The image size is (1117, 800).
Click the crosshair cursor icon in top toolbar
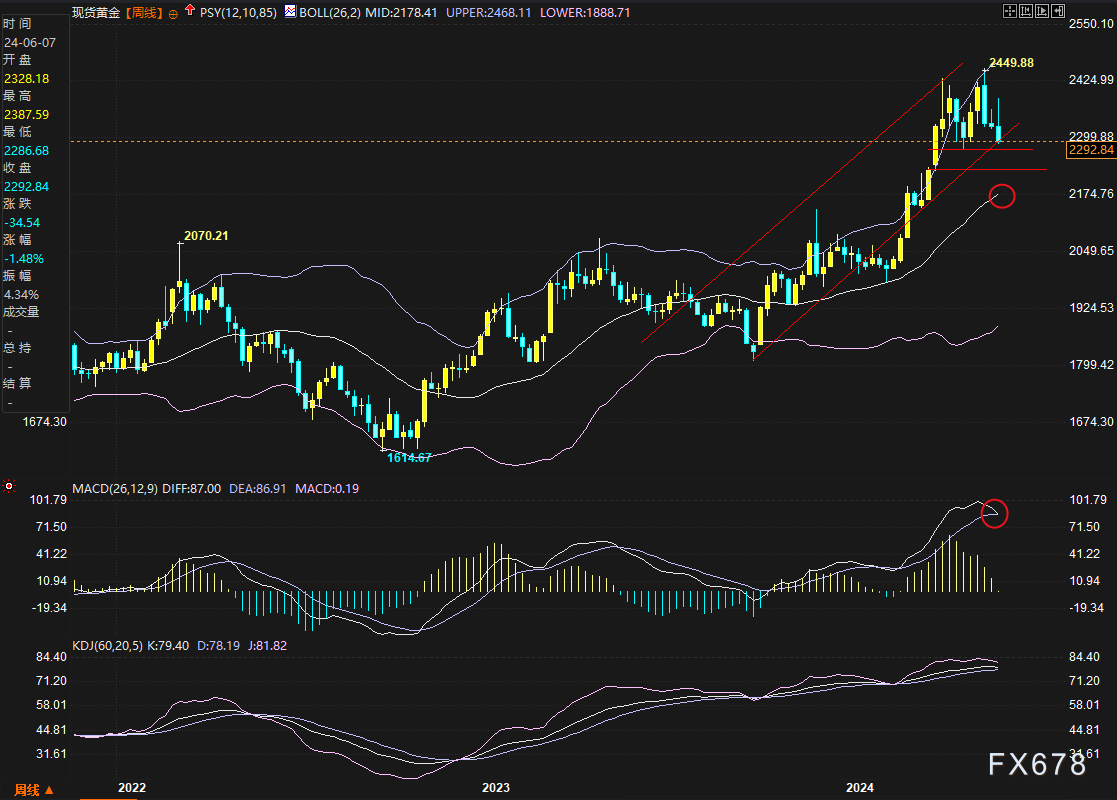pos(1009,11)
